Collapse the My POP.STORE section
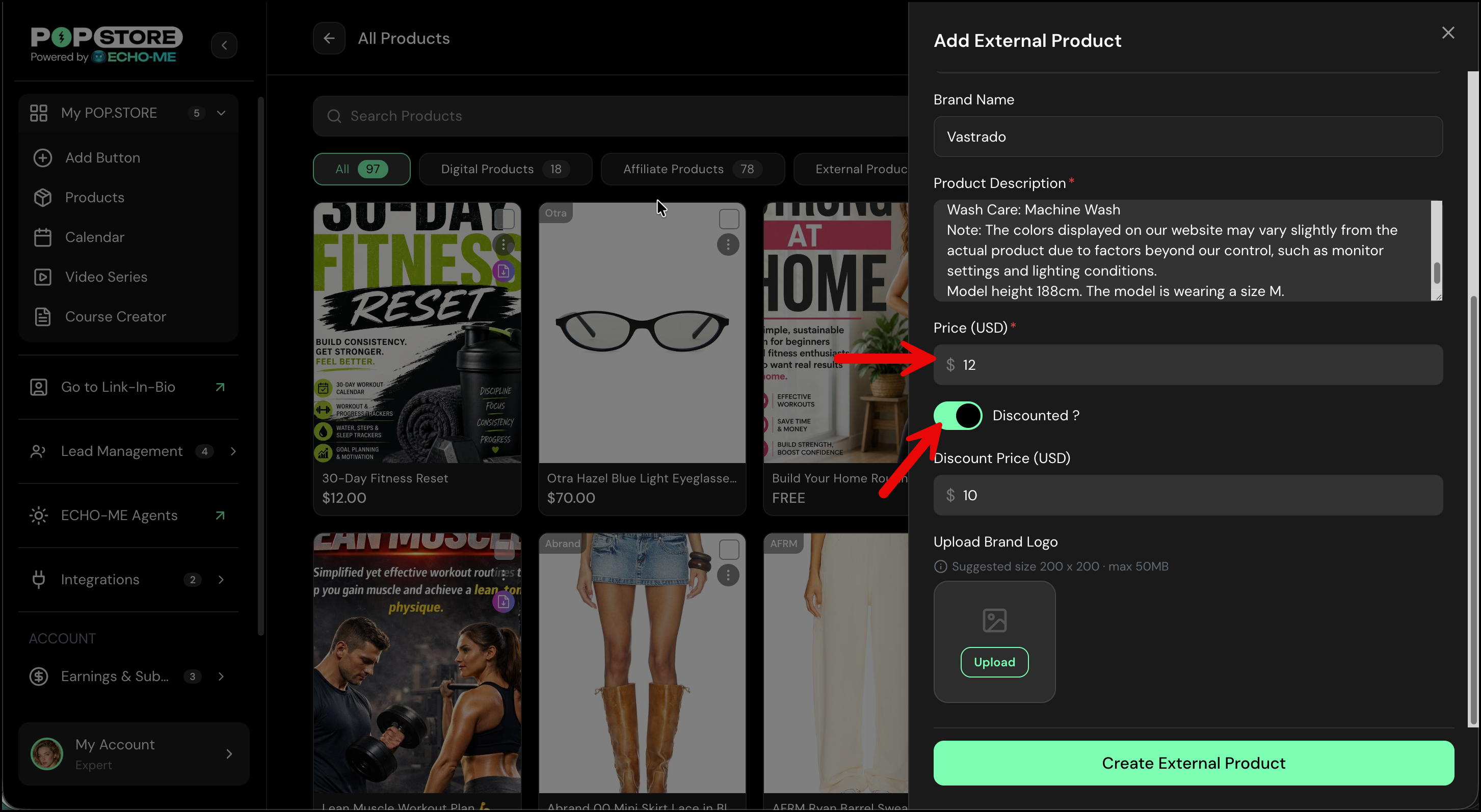The height and width of the screenshot is (812, 1481). (221, 113)
